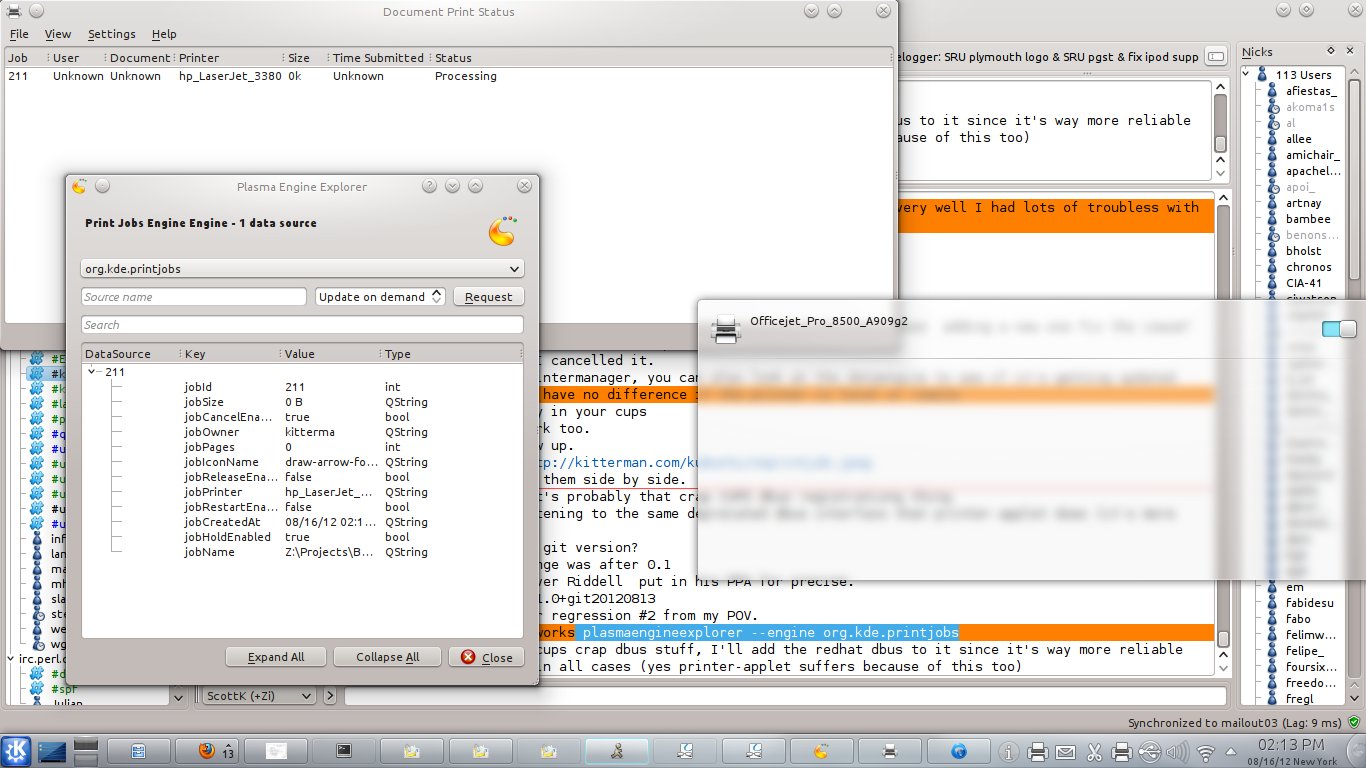1366x768 pixels.
Task: Open the View menu
Action: click(58, 34)
